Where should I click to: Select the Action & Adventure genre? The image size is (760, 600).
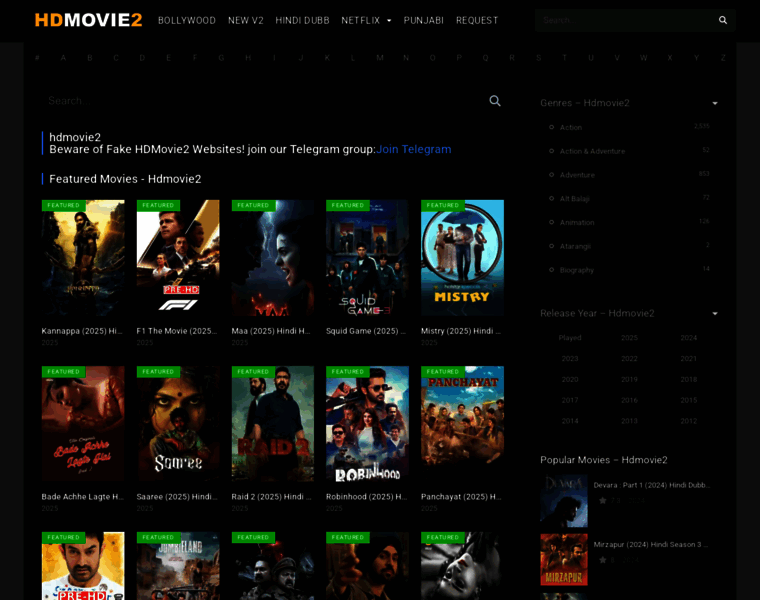[x=592, y=151]
